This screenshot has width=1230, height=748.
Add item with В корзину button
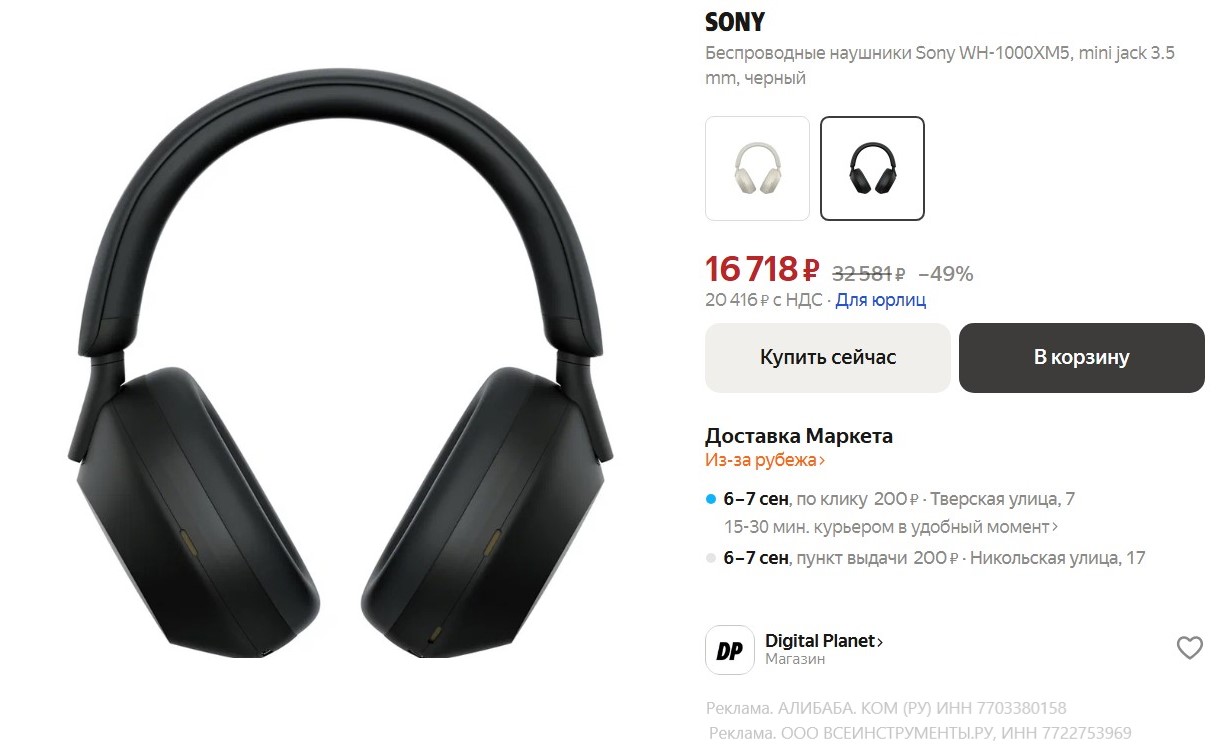click(1082, 357)
